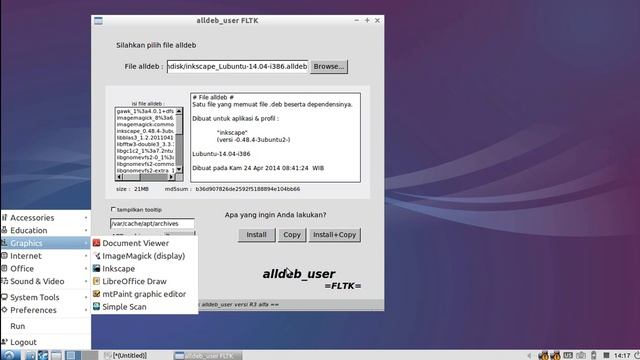Screen dimensions: 640x360
Task: Click the battery tray icon
Action: [594, 356]
